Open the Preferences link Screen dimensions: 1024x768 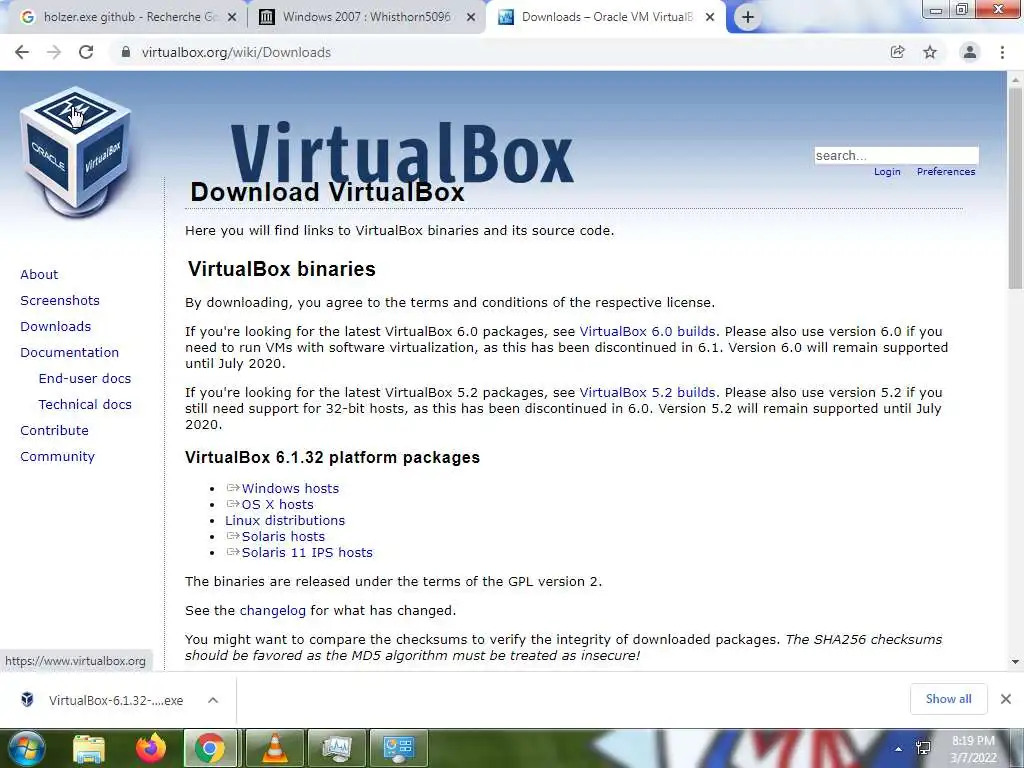(946, 172)
